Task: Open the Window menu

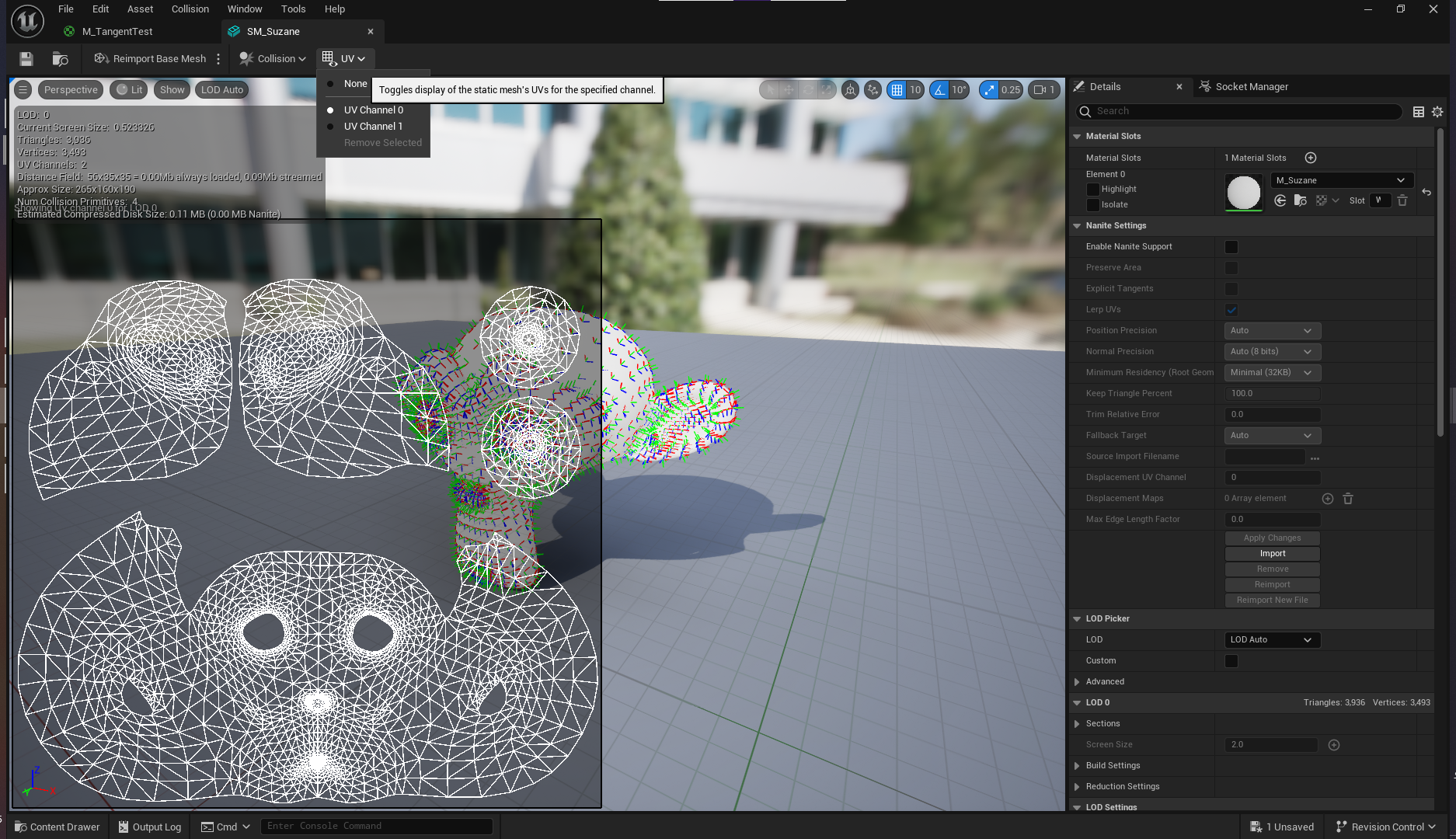Action: coord(245,9)
